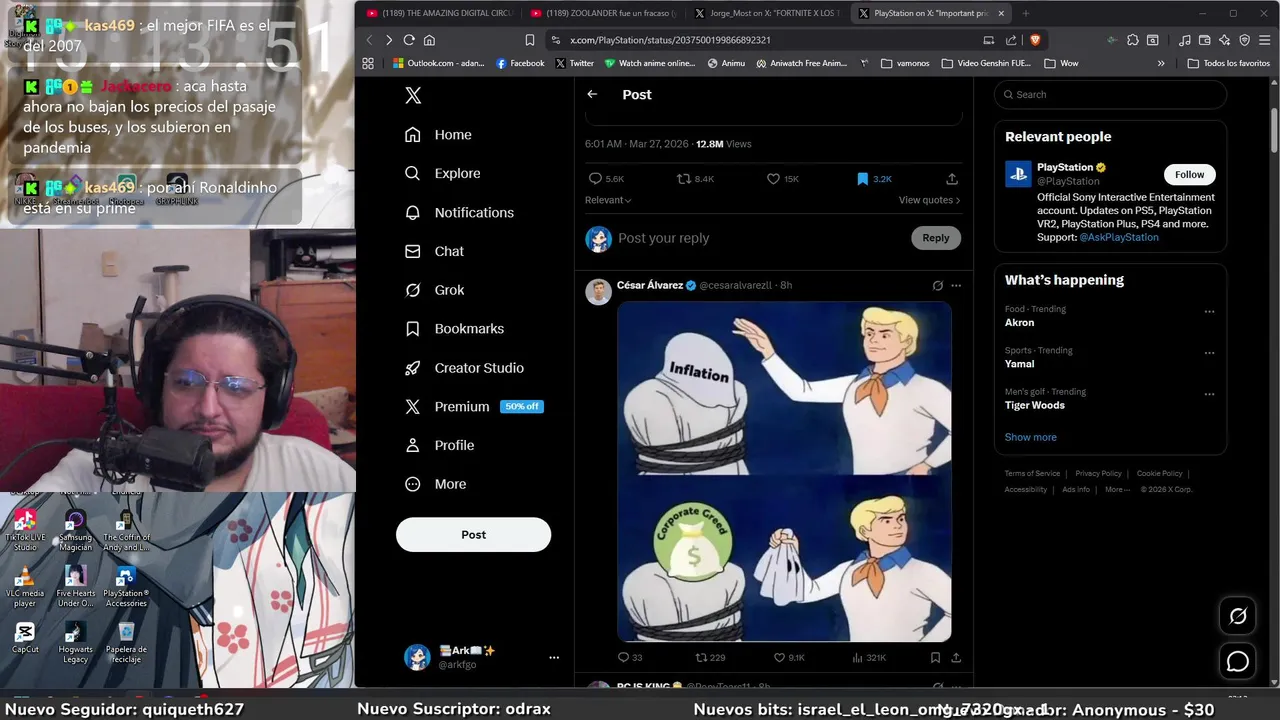1280x720 pixels.
Task: Follow the PlayStation account
Action: tap(1189, 174)
